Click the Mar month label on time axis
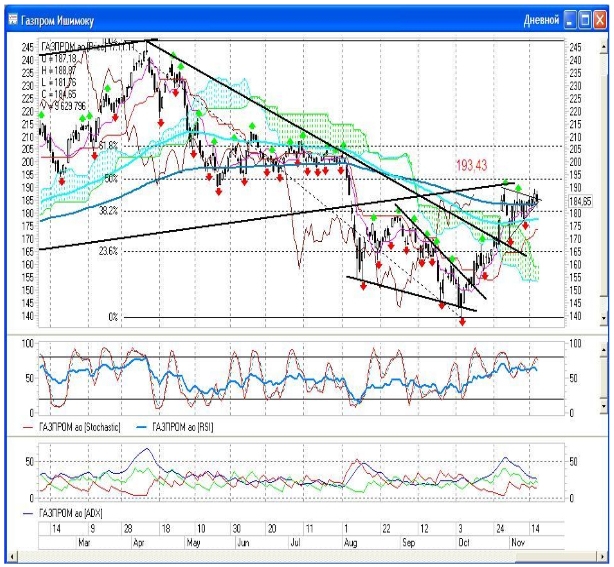The width and height of the screenshot is (614, 567). [84, 543]
